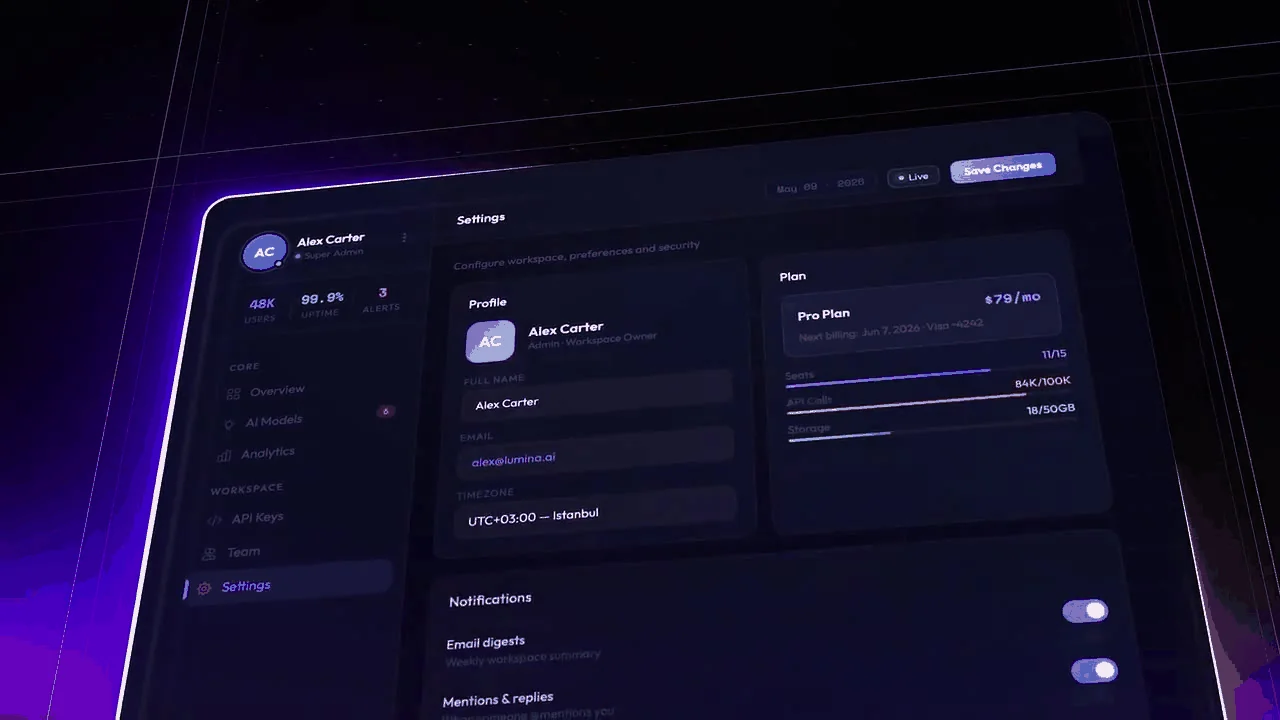Click the 48K users stat

click(261, 309)
